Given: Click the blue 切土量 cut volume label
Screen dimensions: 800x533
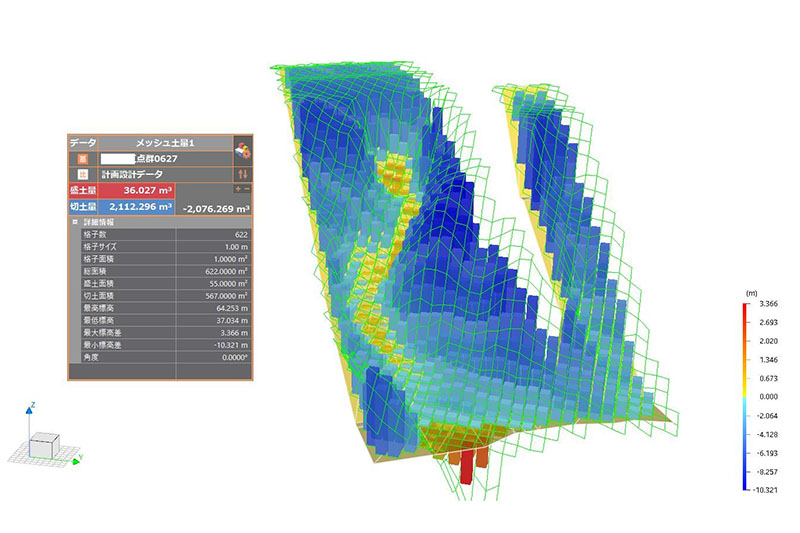Looking at the screenshot, I should (x=80, y=206).
